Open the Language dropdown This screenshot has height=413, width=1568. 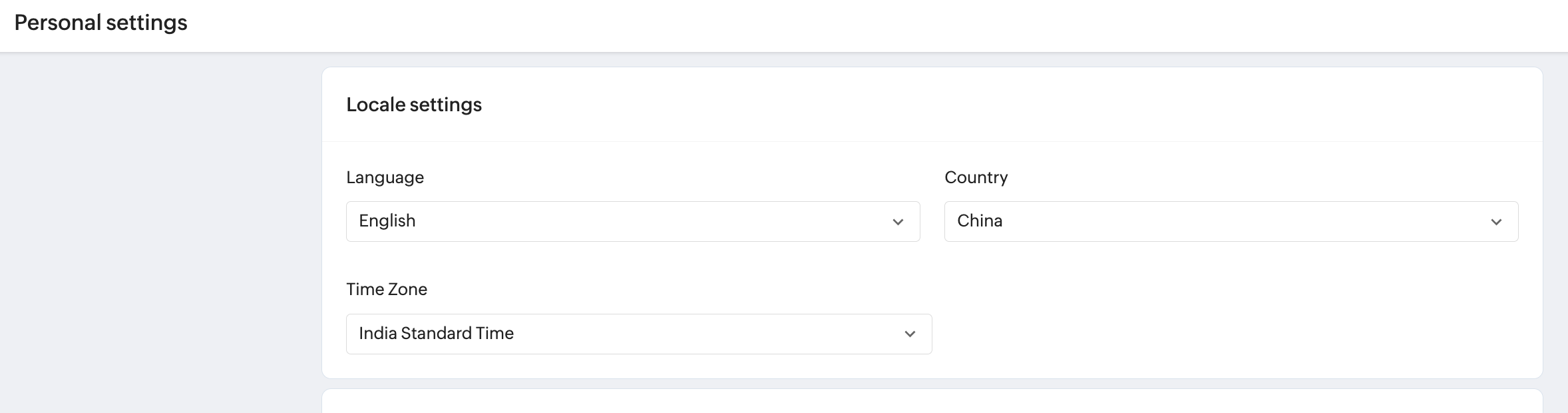[x=632, y=221]
